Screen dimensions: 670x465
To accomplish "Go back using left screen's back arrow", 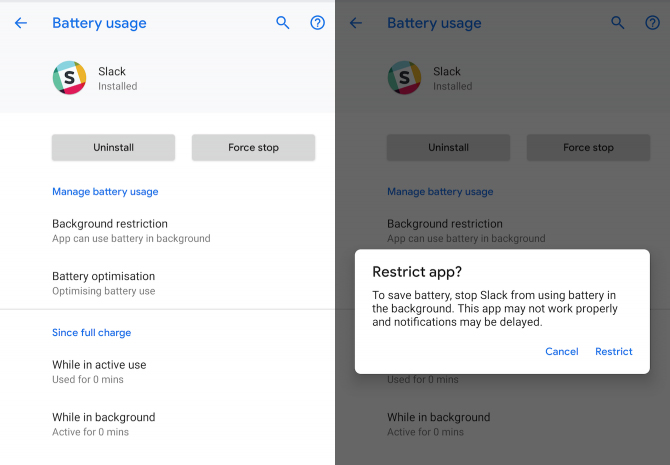I will pos(21,23).
